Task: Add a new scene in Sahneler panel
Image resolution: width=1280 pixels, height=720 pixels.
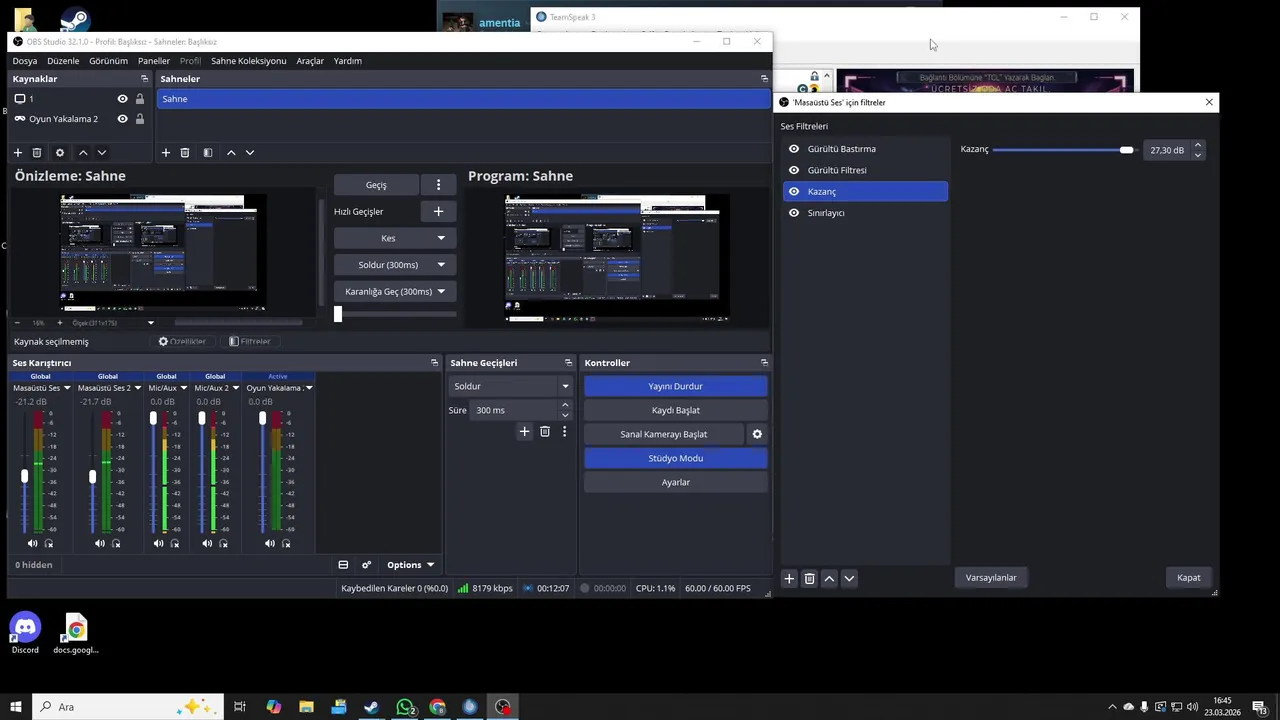Action: tap(166, 152)
